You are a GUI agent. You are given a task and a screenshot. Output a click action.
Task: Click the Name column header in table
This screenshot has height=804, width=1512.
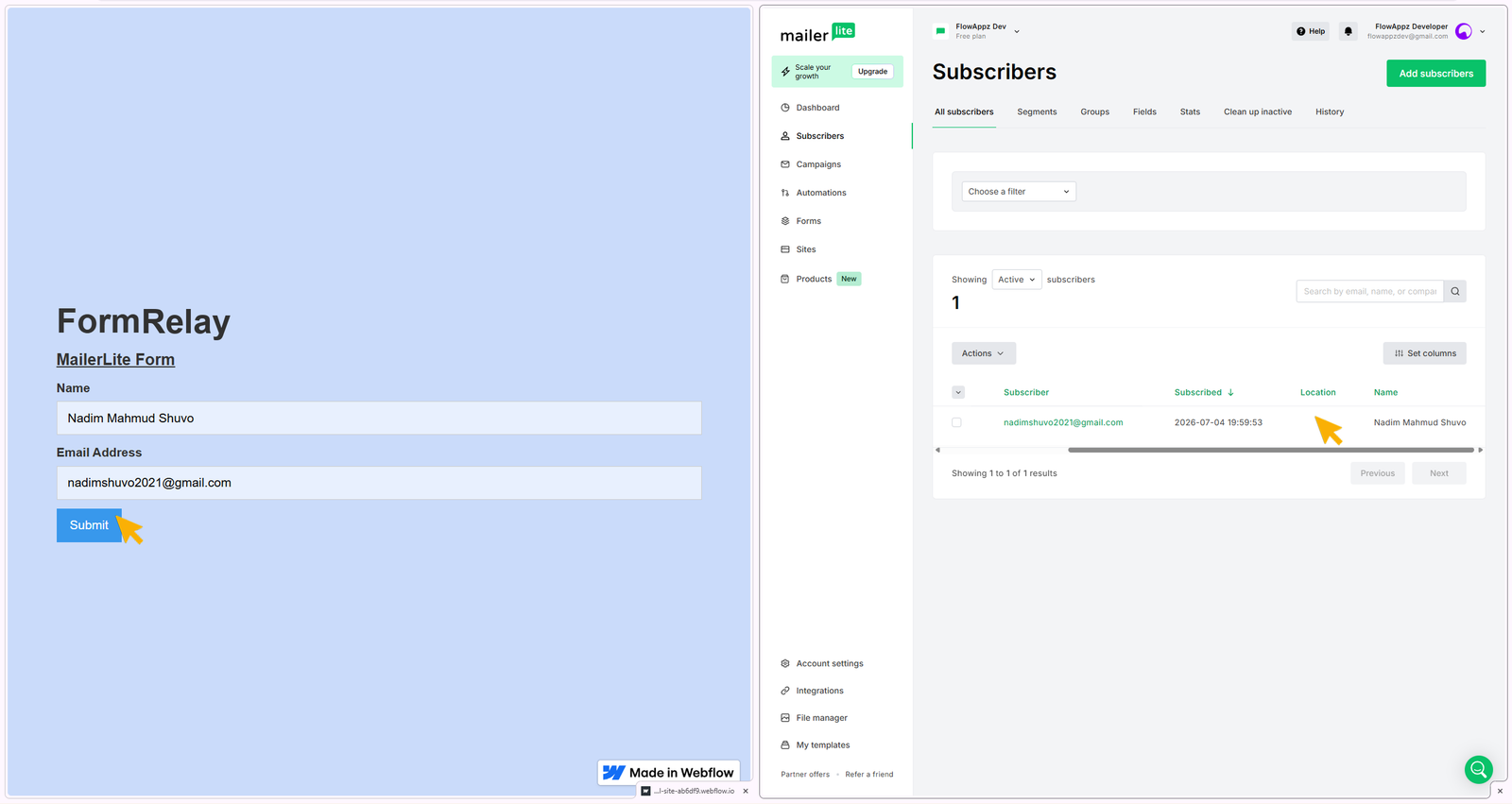click(1385, 392)
